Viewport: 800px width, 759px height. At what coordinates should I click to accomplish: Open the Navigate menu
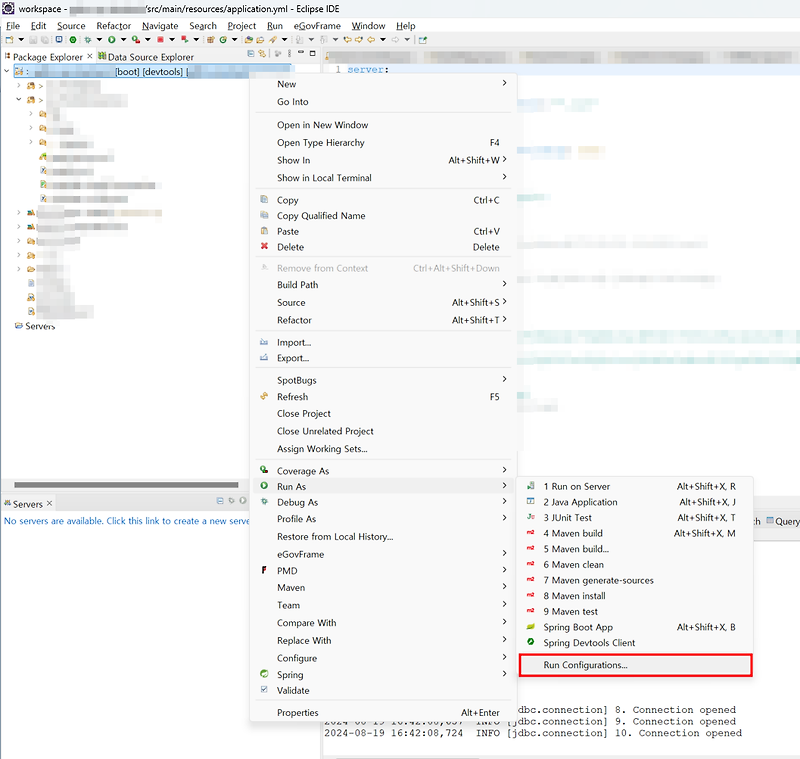click(160, 26)
